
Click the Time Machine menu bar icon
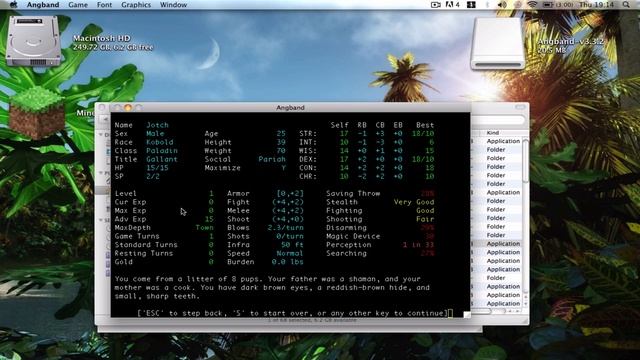(518, 4)
